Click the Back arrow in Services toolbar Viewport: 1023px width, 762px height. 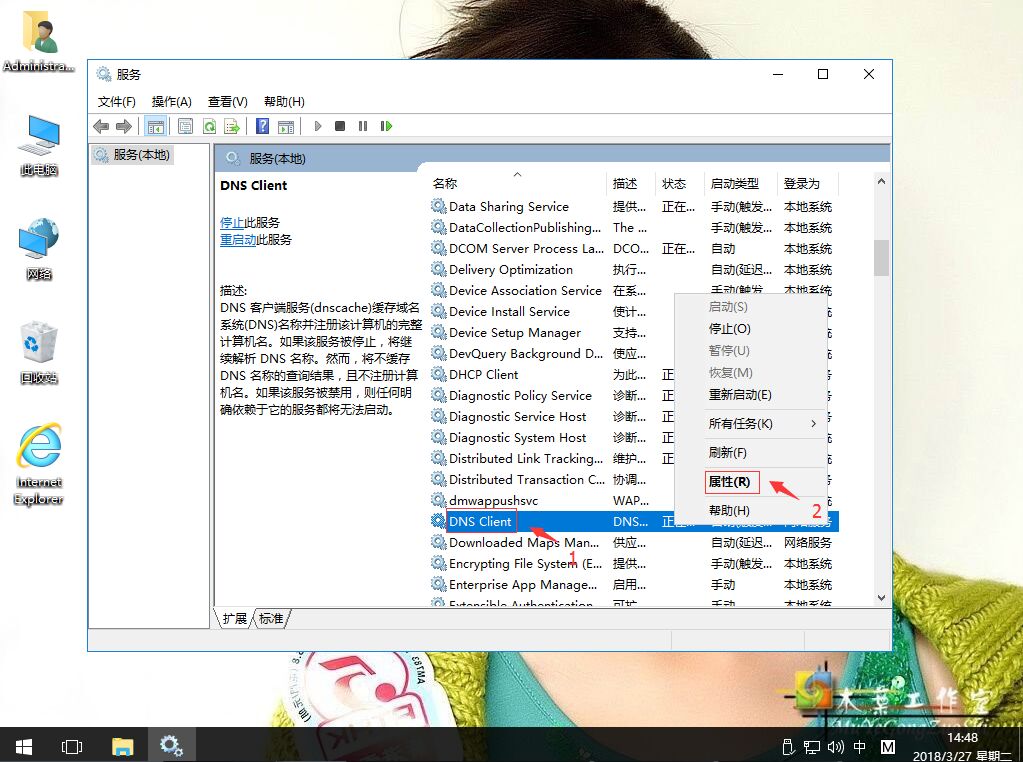pyautogui.click(x=101, y=126)
